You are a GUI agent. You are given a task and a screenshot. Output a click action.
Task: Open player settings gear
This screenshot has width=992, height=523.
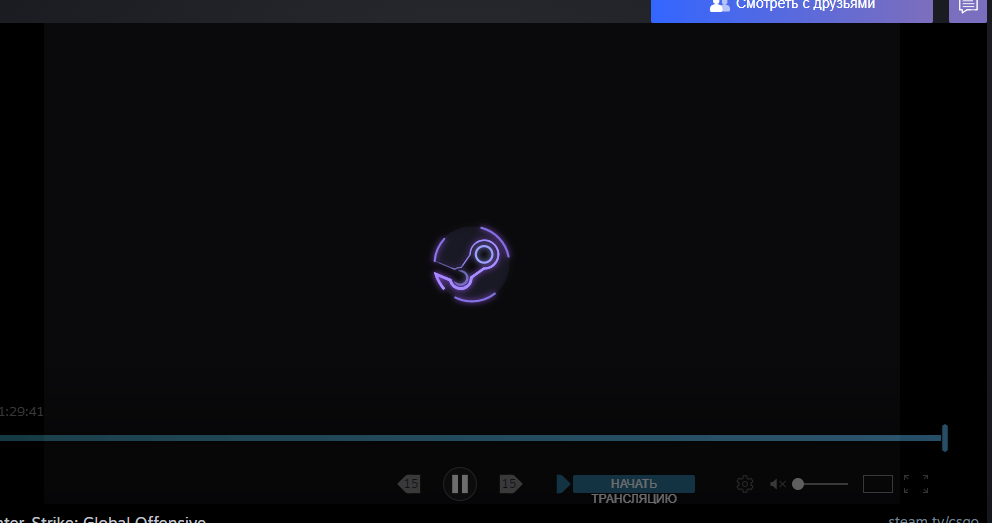(745, 484)
